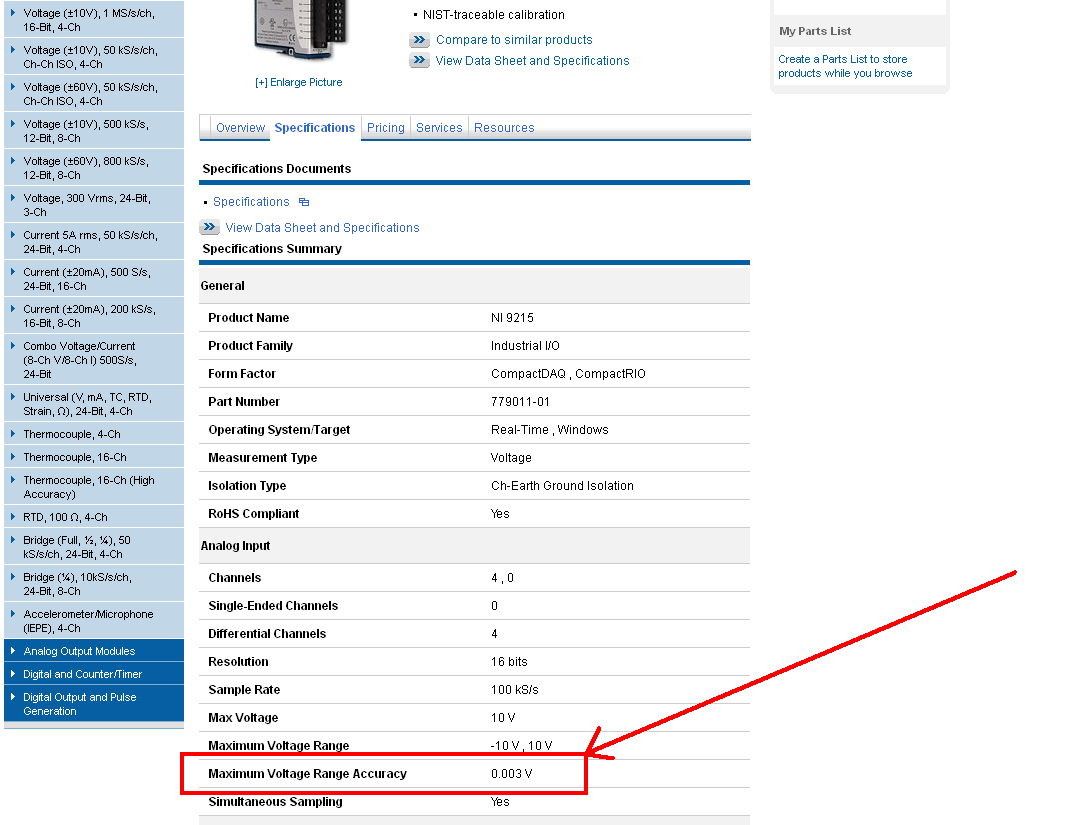Open top View Data Sheet and Specifications link
The height and width of the screenshot is (825, 1079).
(532, 61)
